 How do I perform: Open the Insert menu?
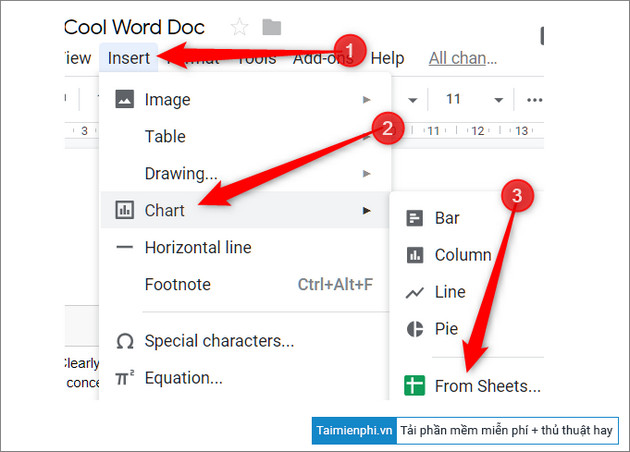129,58
